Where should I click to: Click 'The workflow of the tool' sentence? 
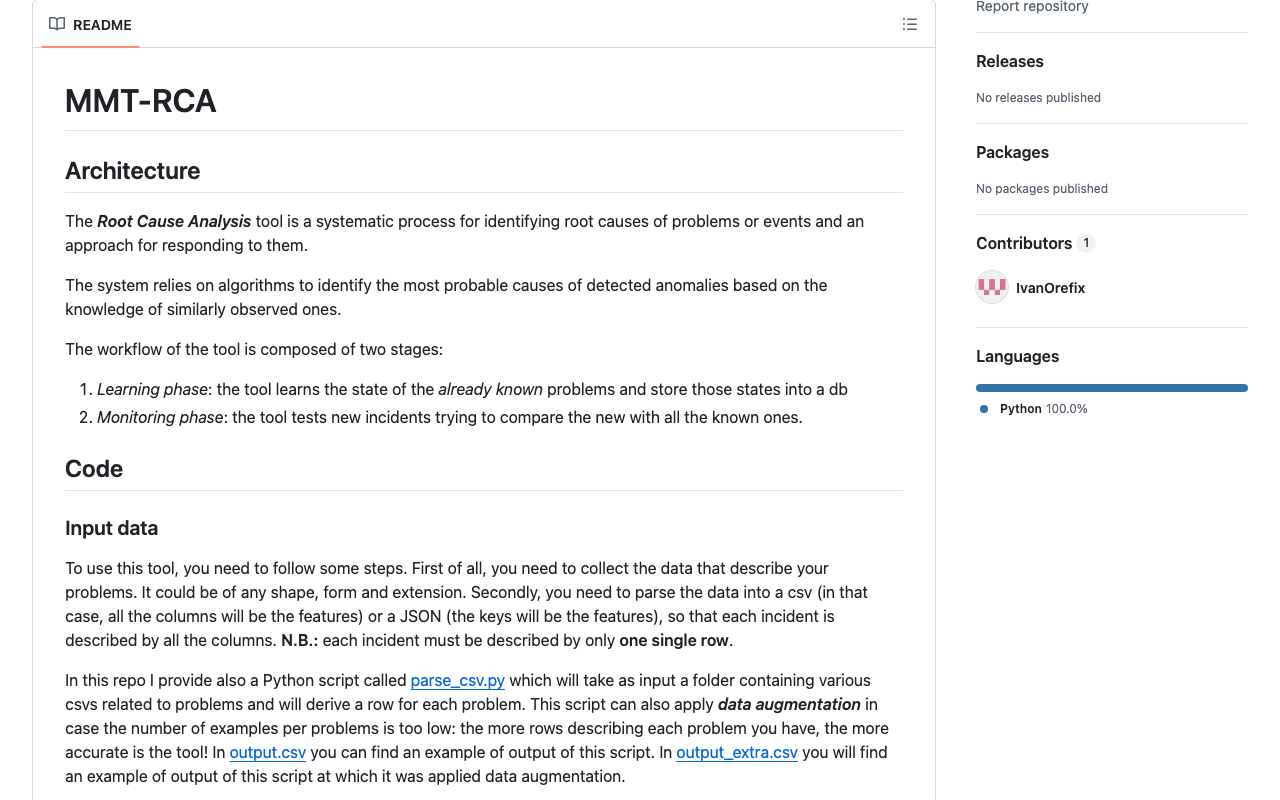point(254,349)
